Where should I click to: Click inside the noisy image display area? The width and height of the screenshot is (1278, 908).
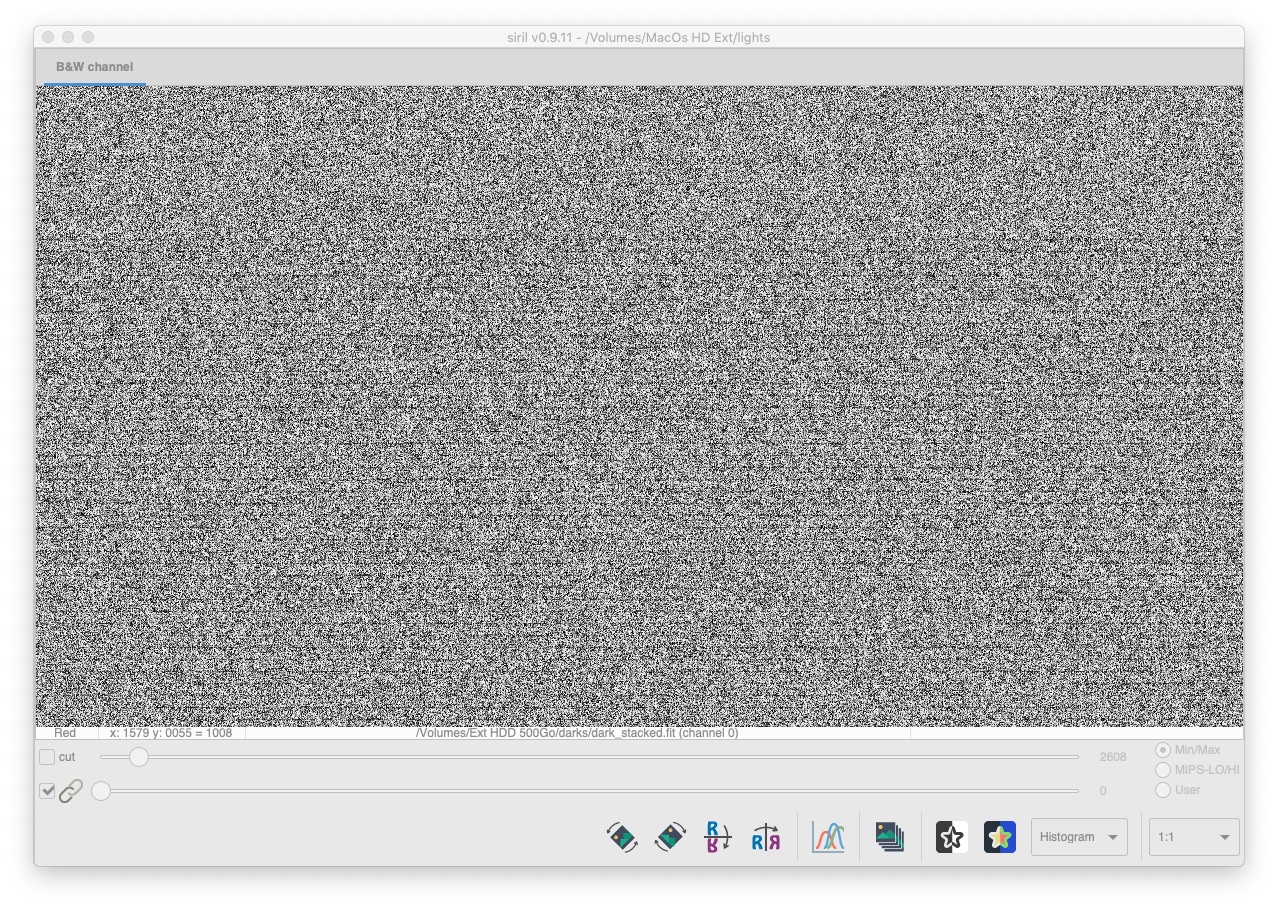click(x=639, y=405)
